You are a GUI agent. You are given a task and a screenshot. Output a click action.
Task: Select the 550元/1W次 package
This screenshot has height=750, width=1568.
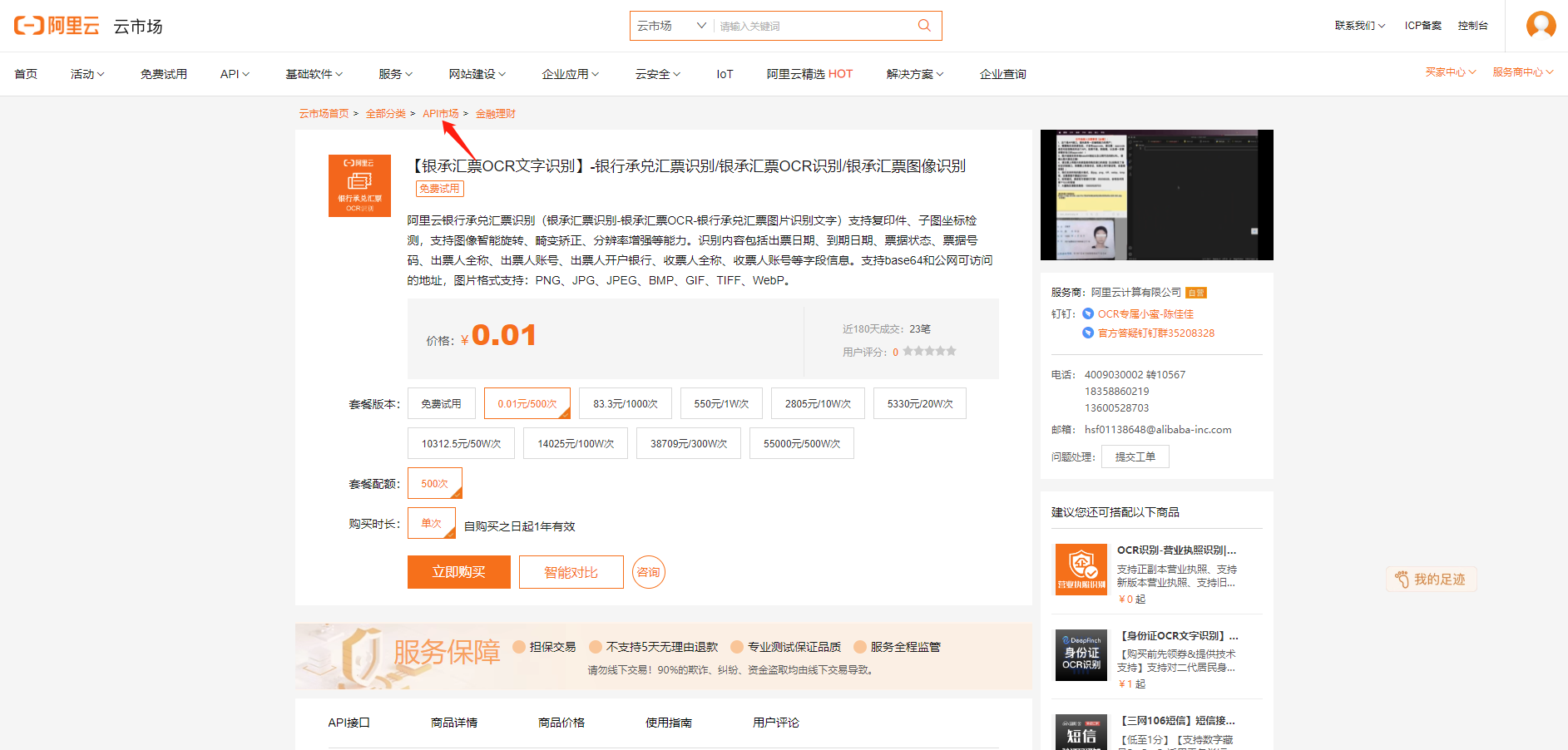pyautogui.click(x=721, y=403)
